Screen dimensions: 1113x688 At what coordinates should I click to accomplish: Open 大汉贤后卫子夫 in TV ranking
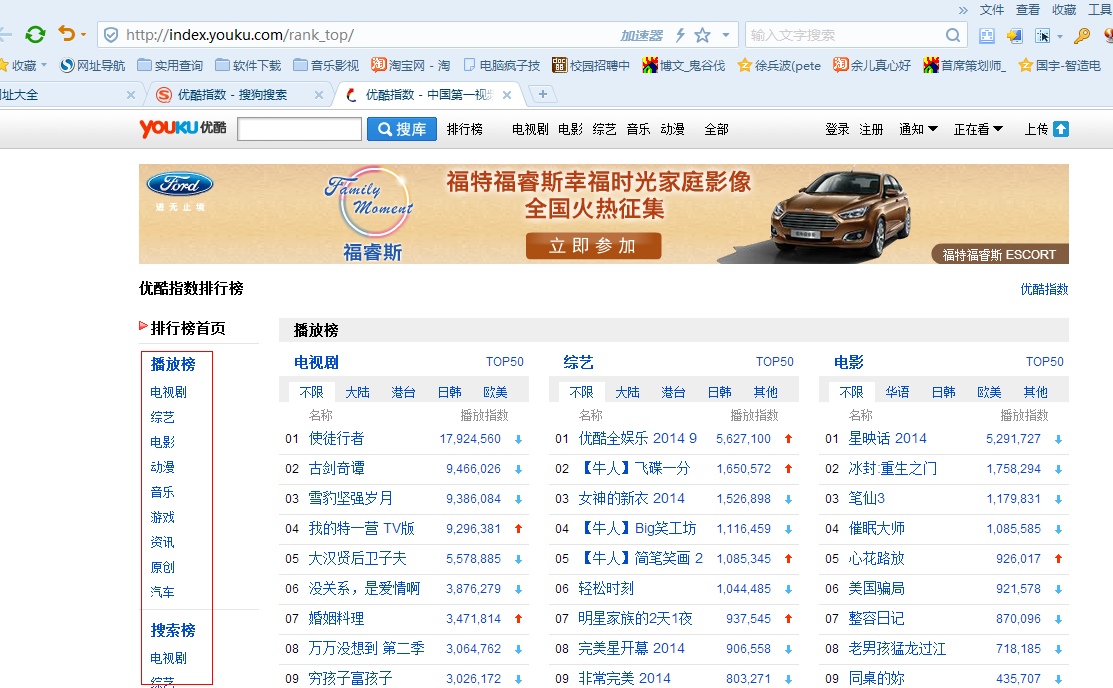coord(357,559)
